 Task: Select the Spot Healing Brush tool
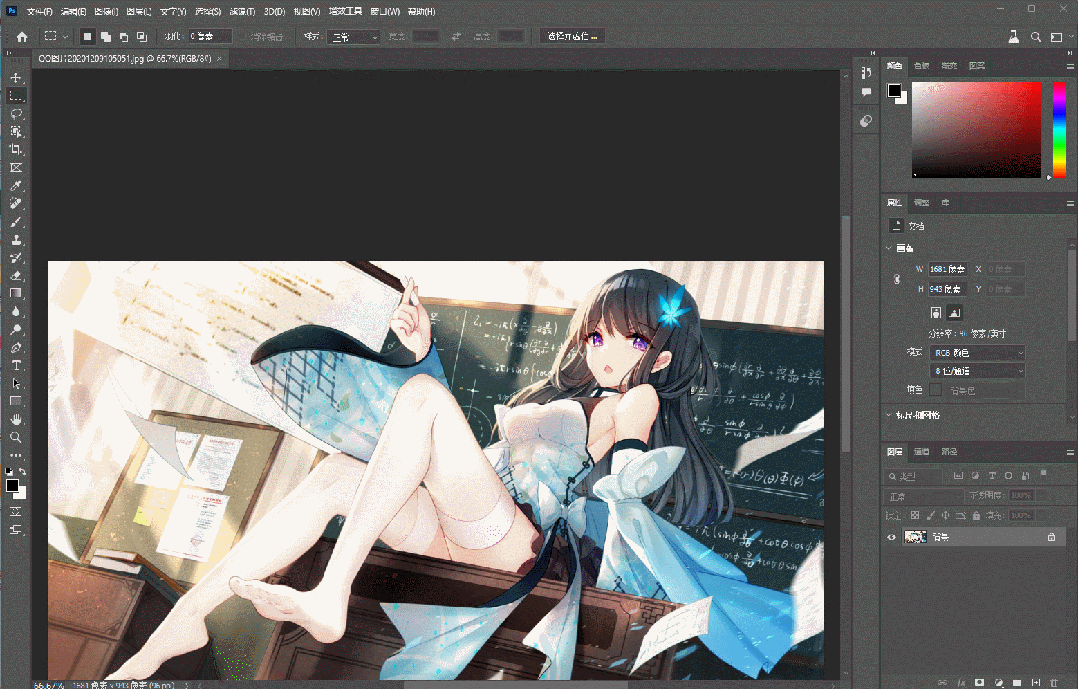pos(16,204)
